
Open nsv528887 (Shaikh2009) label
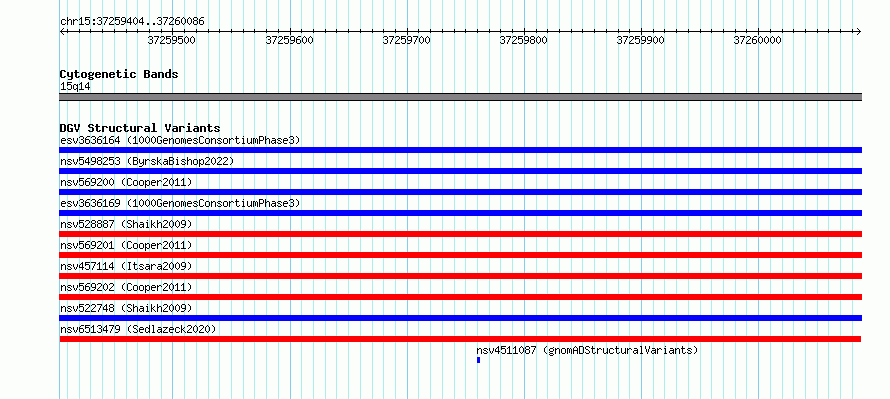[126, 224]
